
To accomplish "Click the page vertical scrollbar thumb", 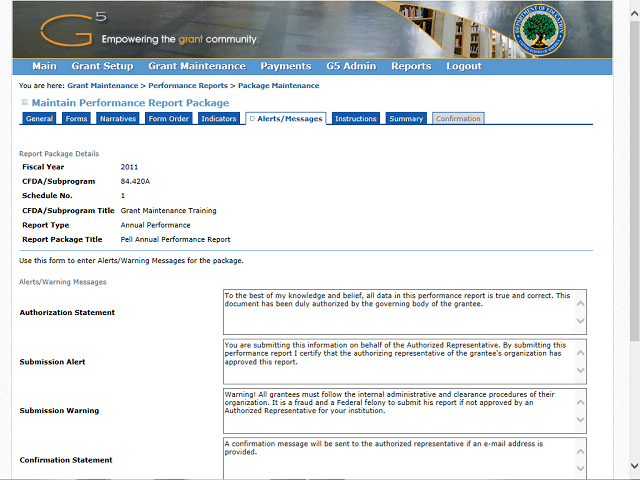I will coord(635,181).
